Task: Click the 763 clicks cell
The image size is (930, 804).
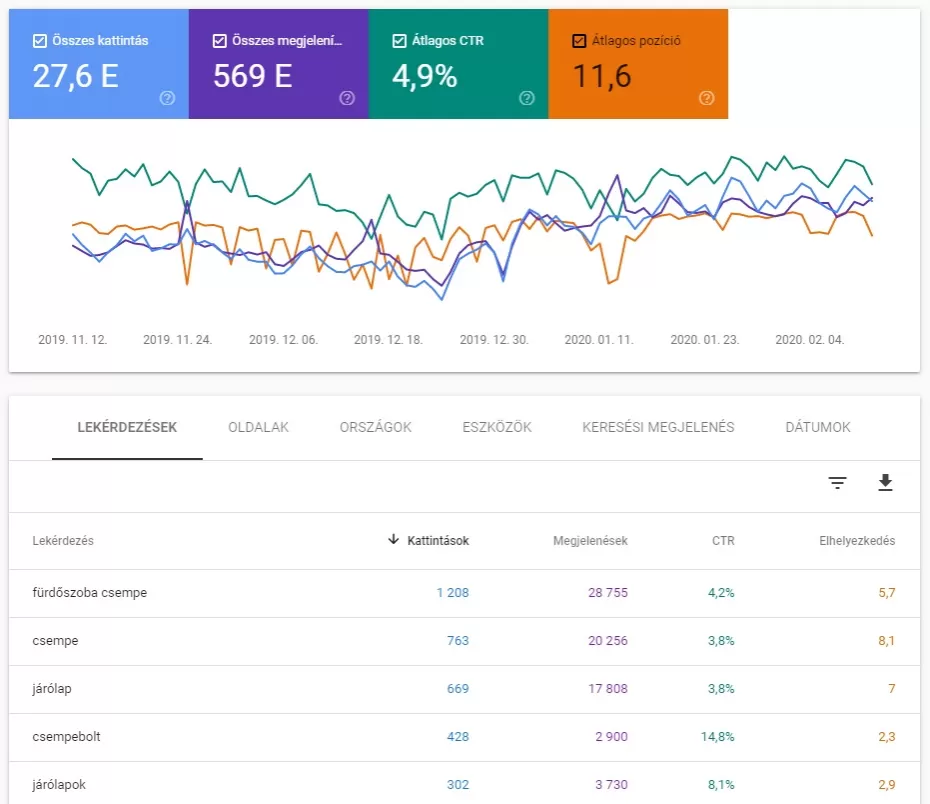Action: click(x=457, y=641)
